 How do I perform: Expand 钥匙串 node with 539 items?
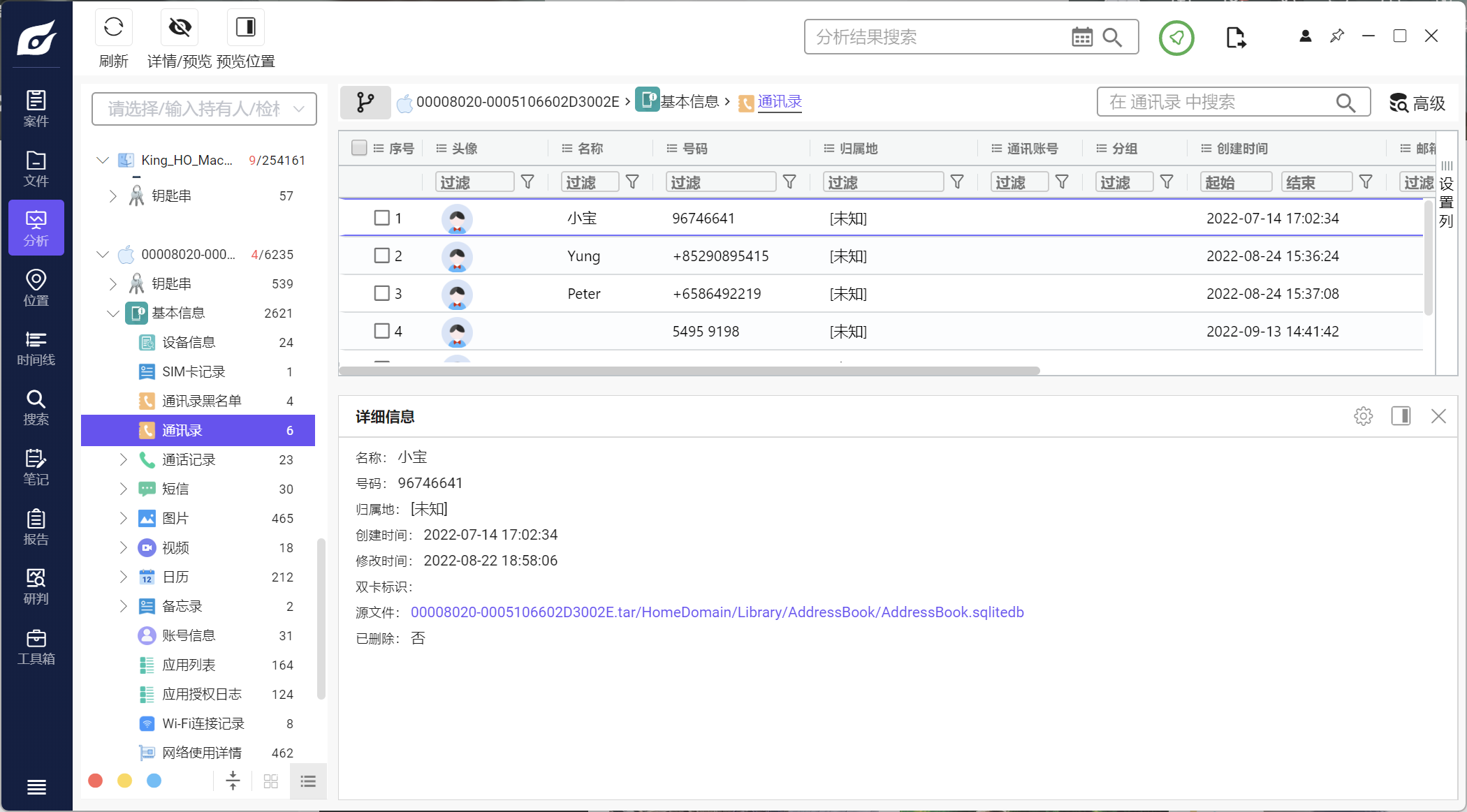point(113,284)
